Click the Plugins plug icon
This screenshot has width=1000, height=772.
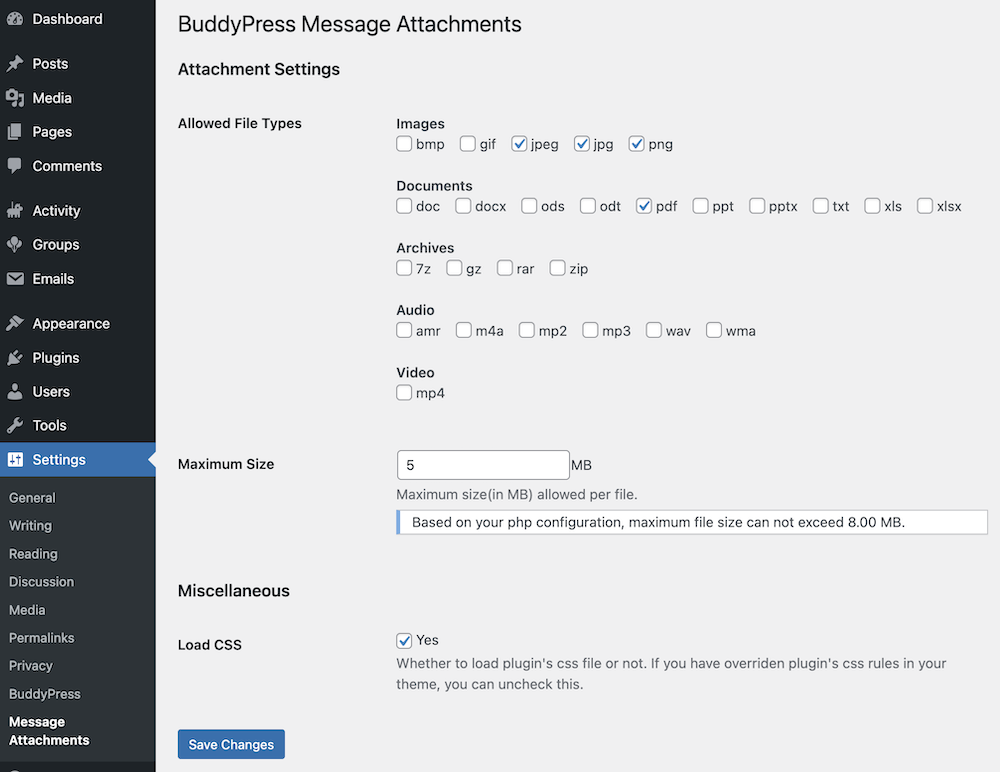click(15, 358)
